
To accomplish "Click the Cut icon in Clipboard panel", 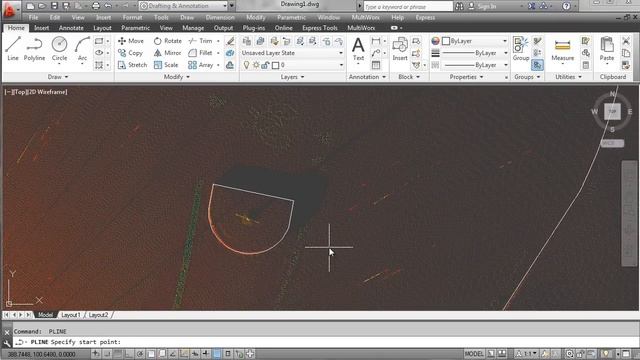I will (626, 41).
